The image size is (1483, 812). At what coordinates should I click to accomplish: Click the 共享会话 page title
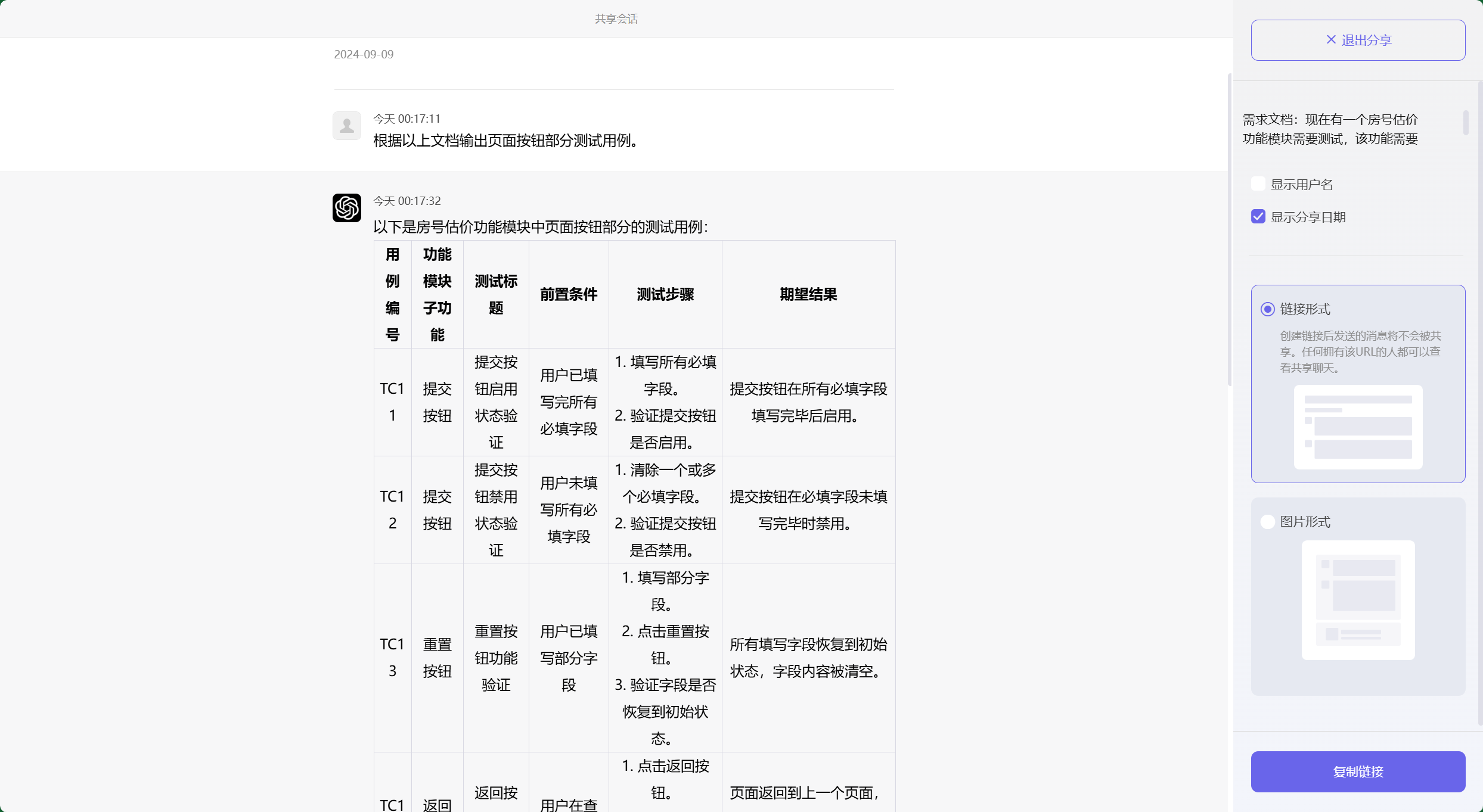point(616,18)
